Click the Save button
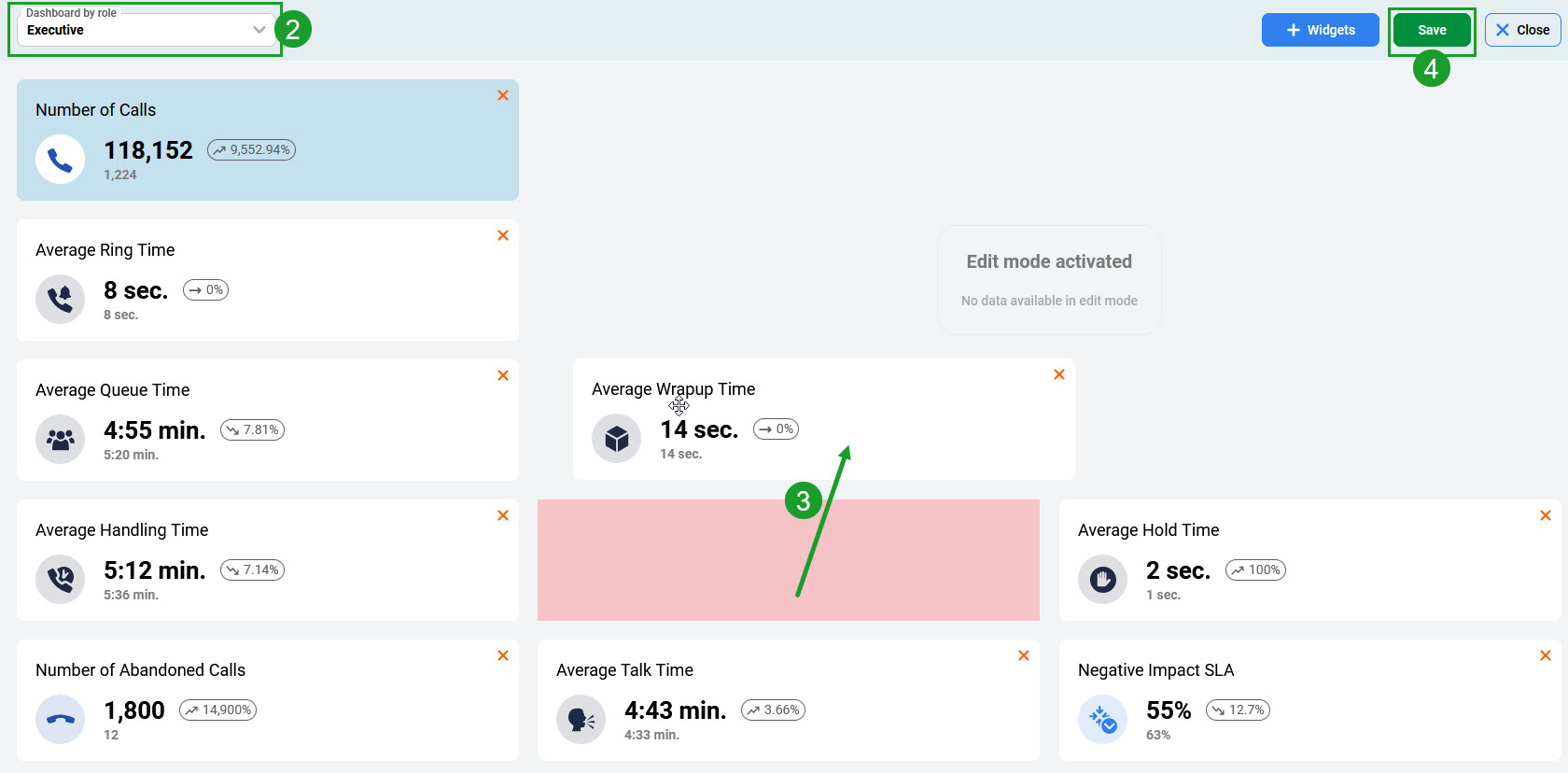Image resolution: width=1568 pixels, height=773 pixels. click(1432, 30)
